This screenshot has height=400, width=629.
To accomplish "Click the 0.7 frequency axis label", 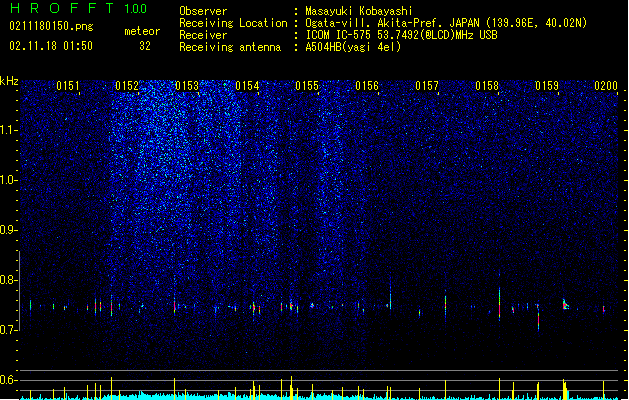I will [8, 330].
